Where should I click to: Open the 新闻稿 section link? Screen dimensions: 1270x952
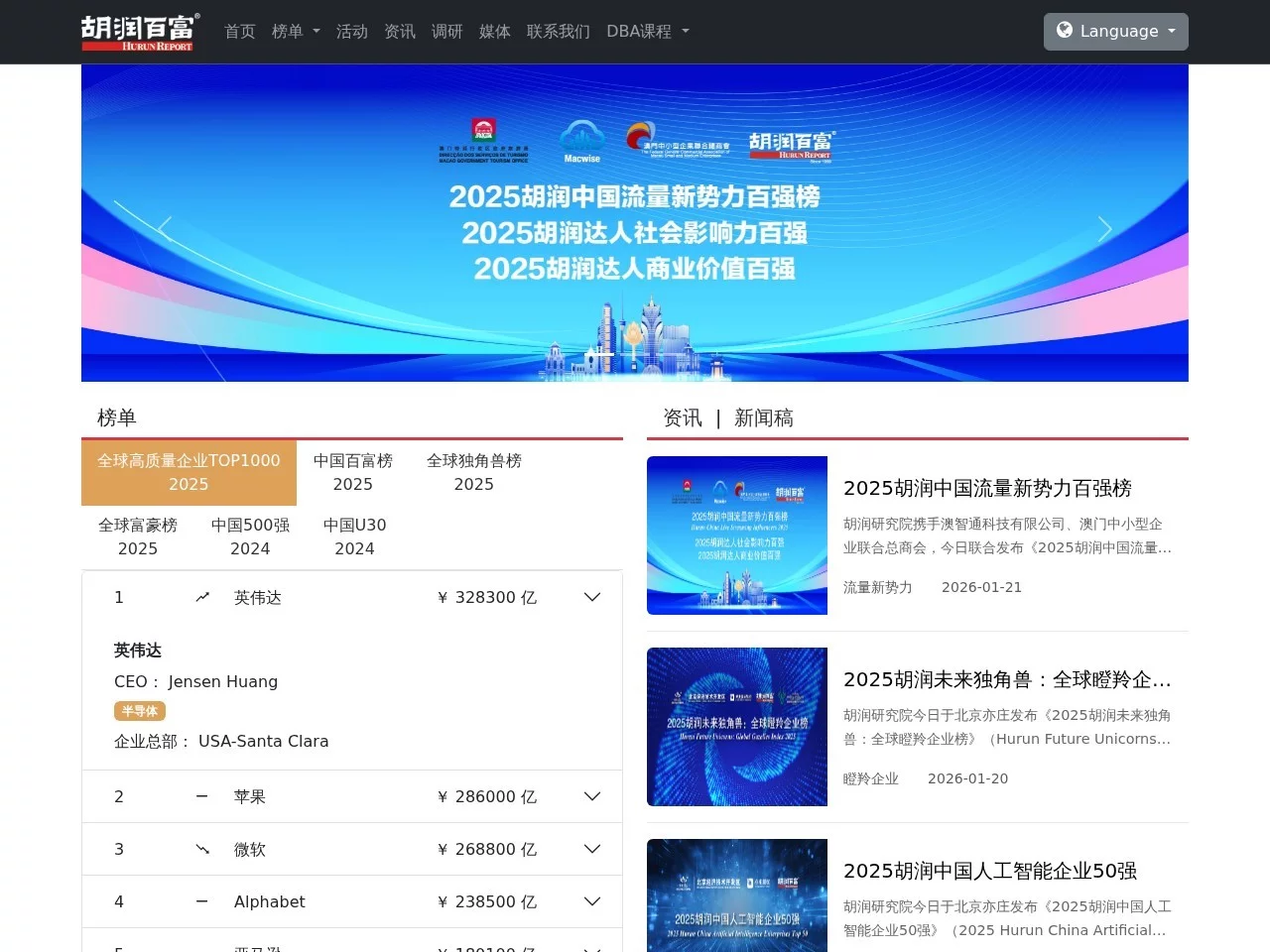[763, 418]
